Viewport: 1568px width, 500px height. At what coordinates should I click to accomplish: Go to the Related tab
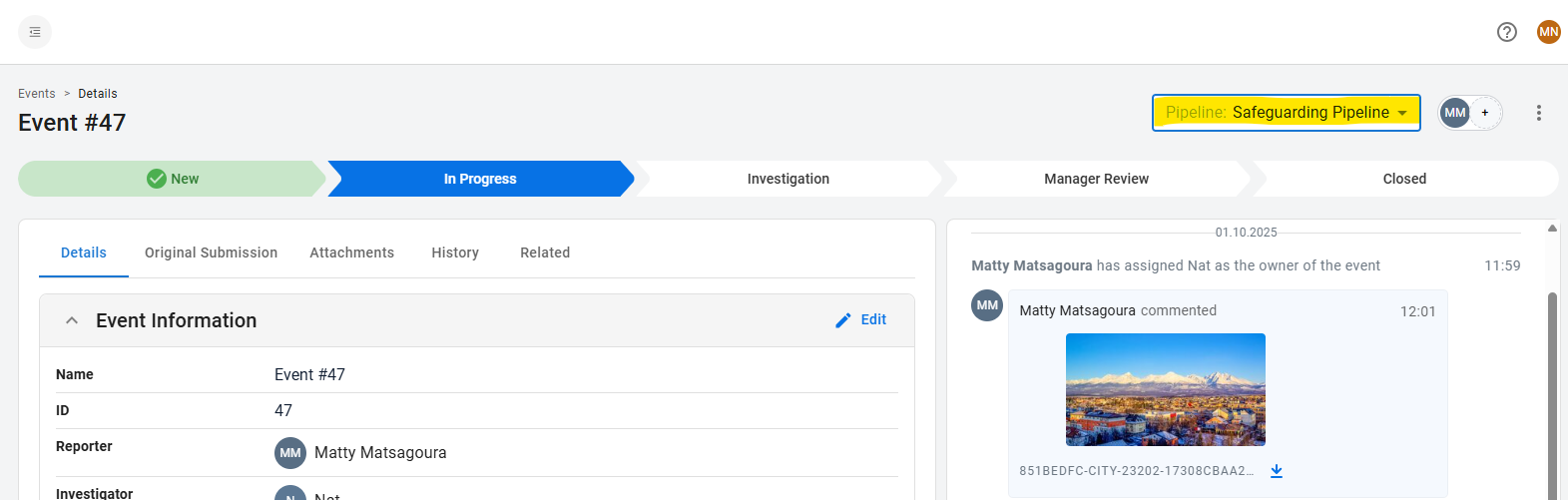pyautogui.click(x=545, y=252)
